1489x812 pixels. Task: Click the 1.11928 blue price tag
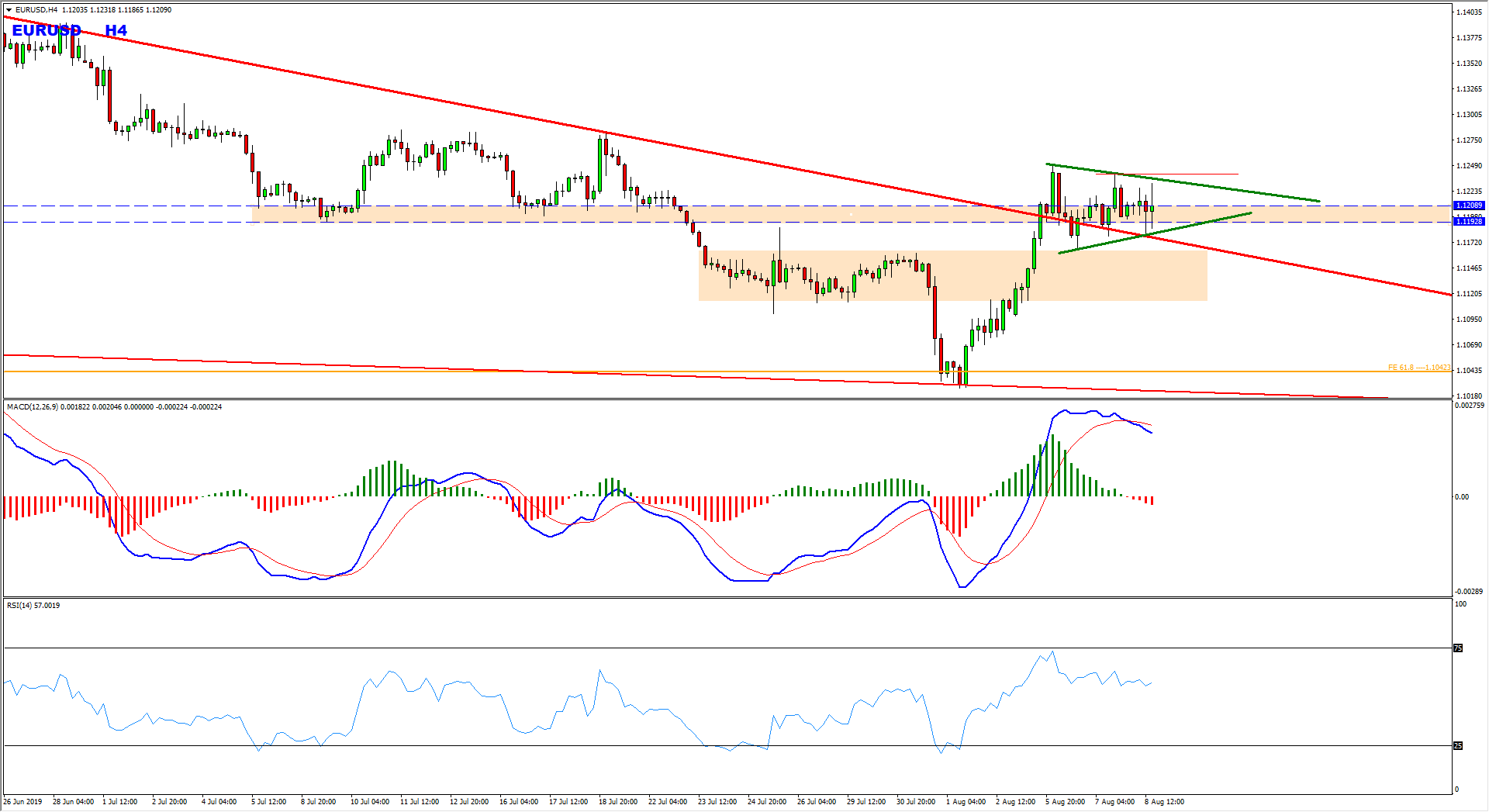1469,222
